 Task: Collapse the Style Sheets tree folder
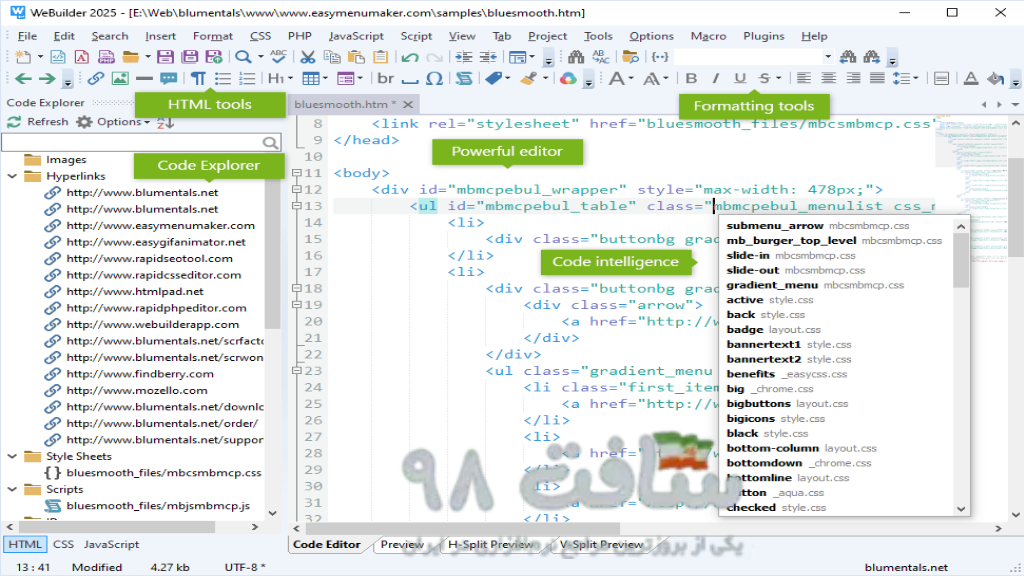click(x=12, y=456)
